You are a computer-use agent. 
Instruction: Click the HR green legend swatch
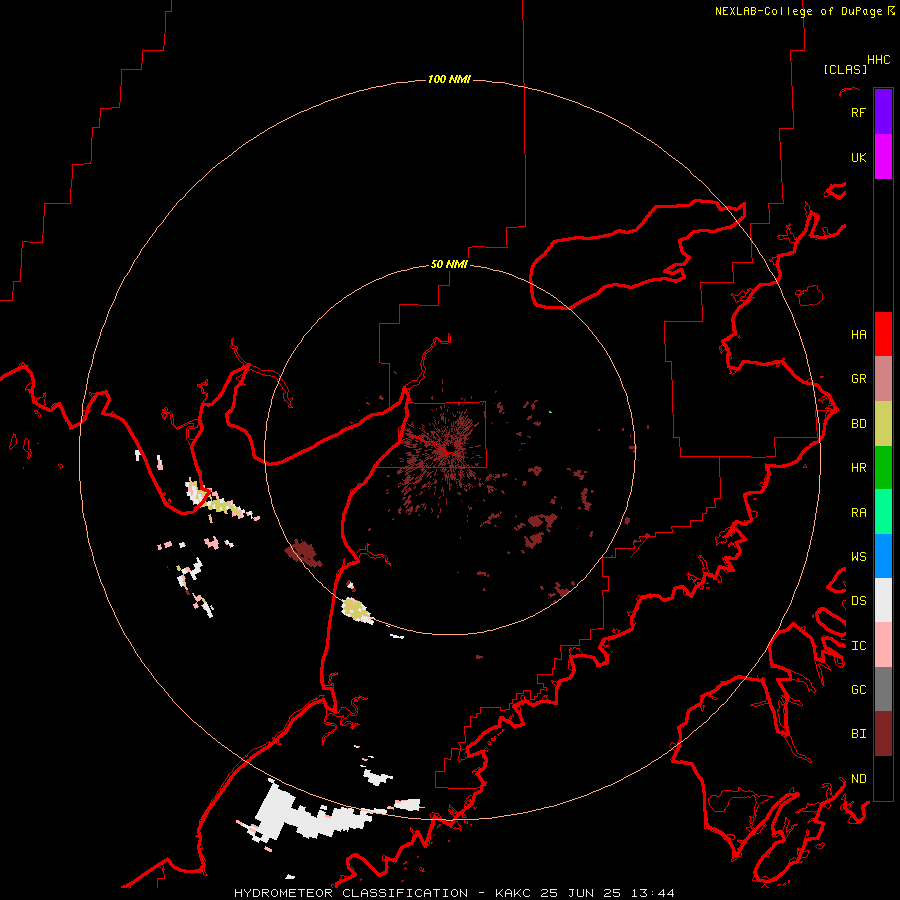pos(883,468)
